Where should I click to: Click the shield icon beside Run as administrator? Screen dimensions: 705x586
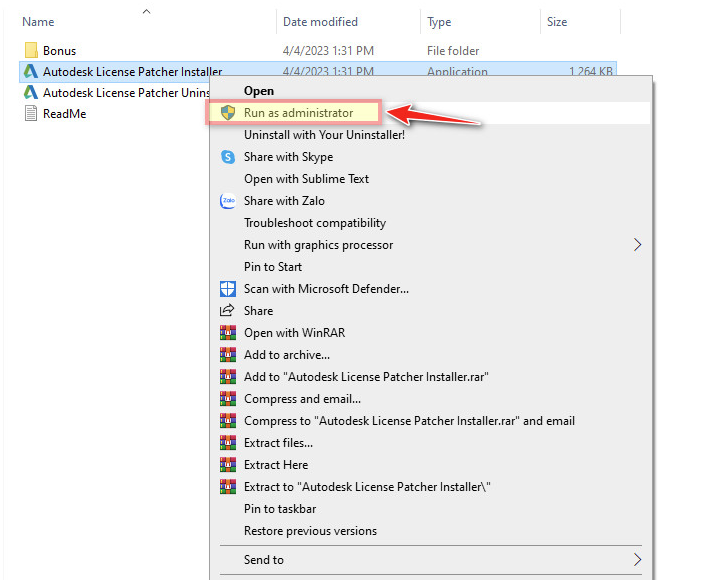pyautogui.click(x=228, y=113)
